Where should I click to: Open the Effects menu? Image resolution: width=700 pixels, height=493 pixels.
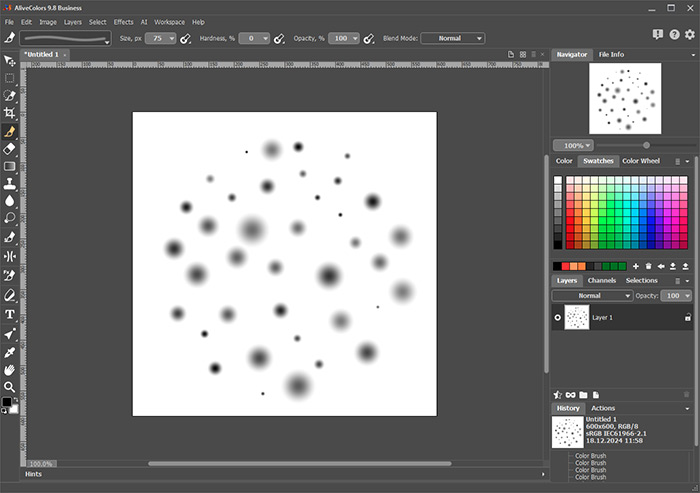coord(123,22)
